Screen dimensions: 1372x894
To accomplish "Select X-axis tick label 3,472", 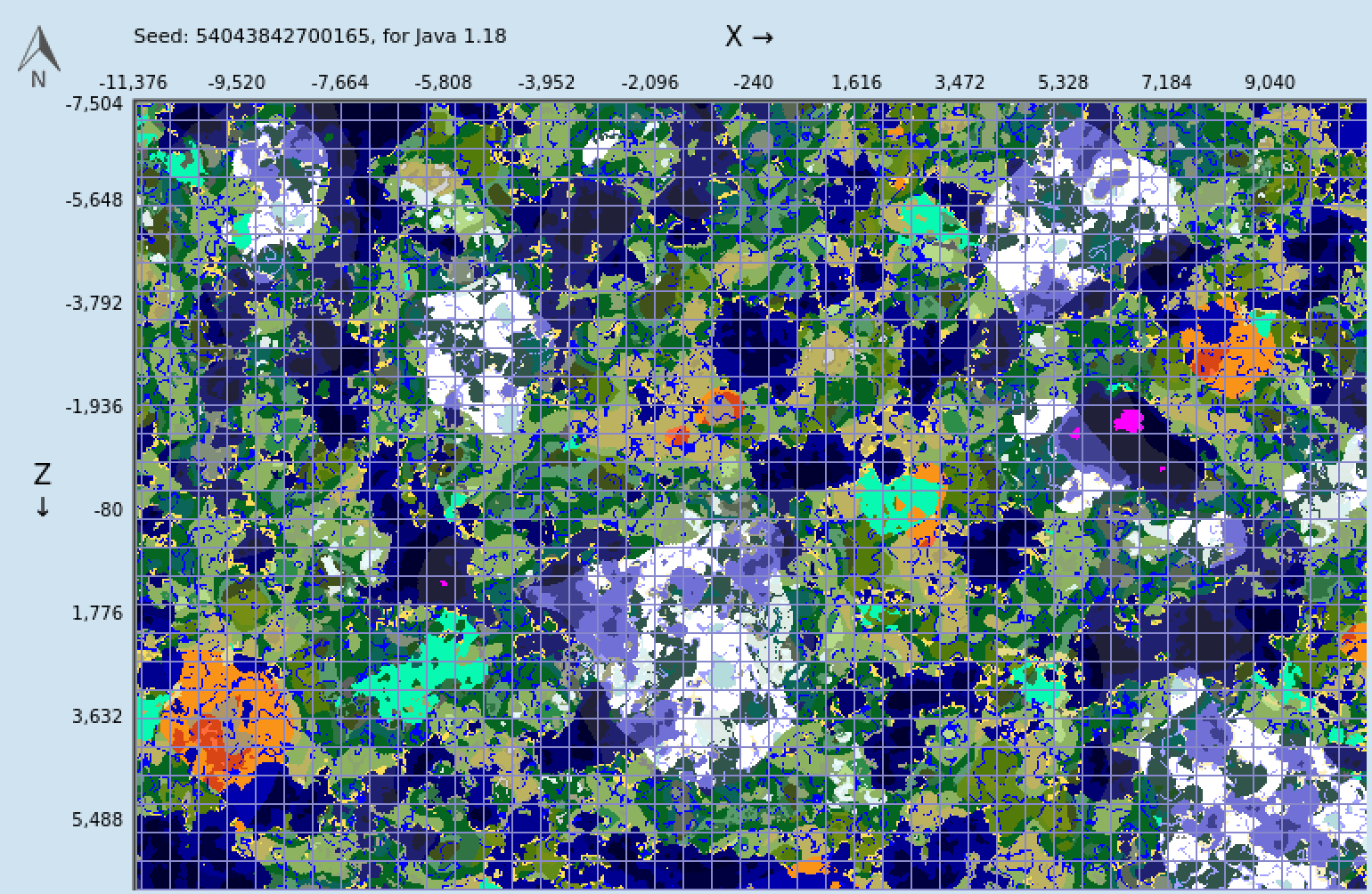I will (x=960, y=83).
